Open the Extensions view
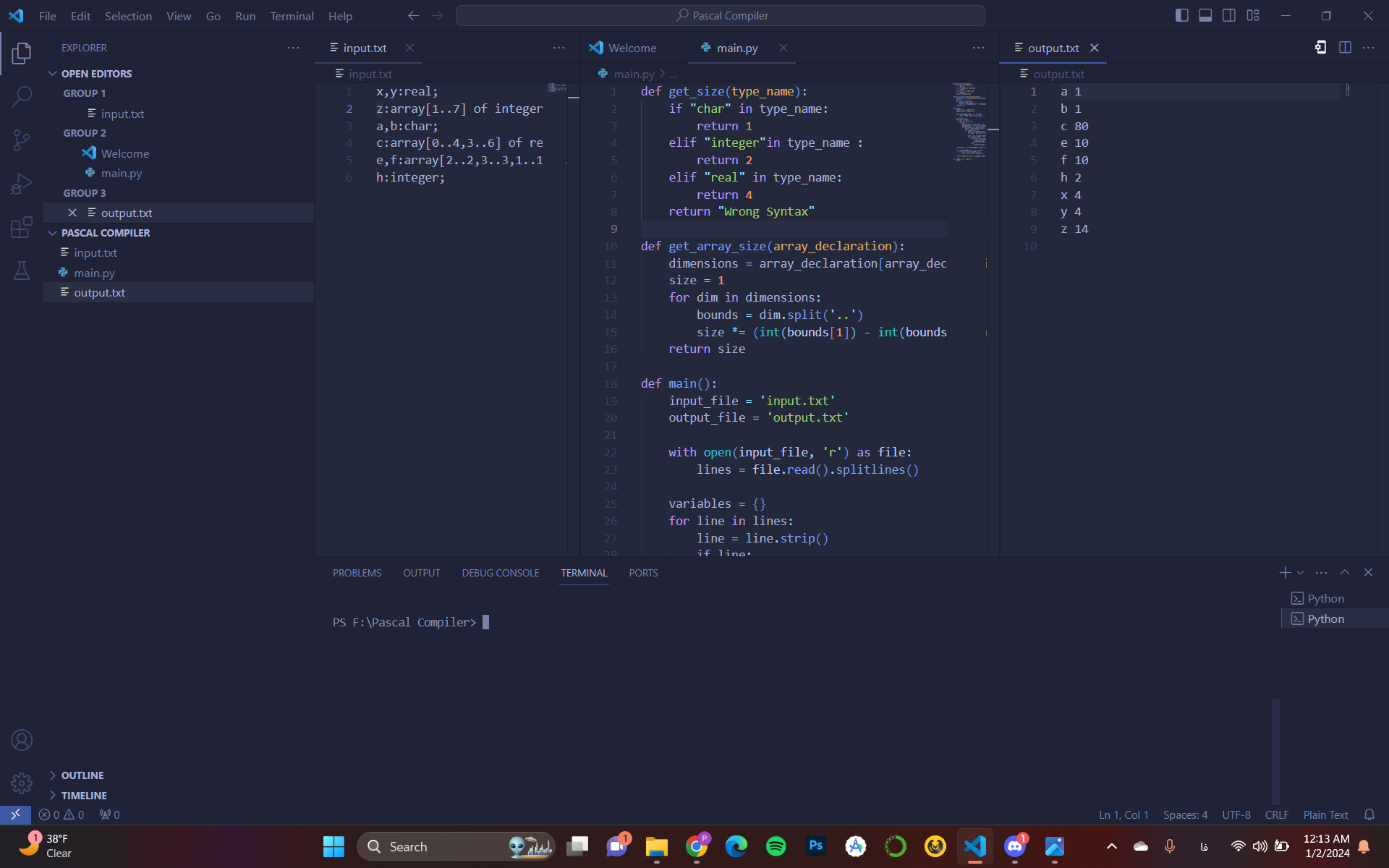This screenshot has height=868, width=1389. 22,227
